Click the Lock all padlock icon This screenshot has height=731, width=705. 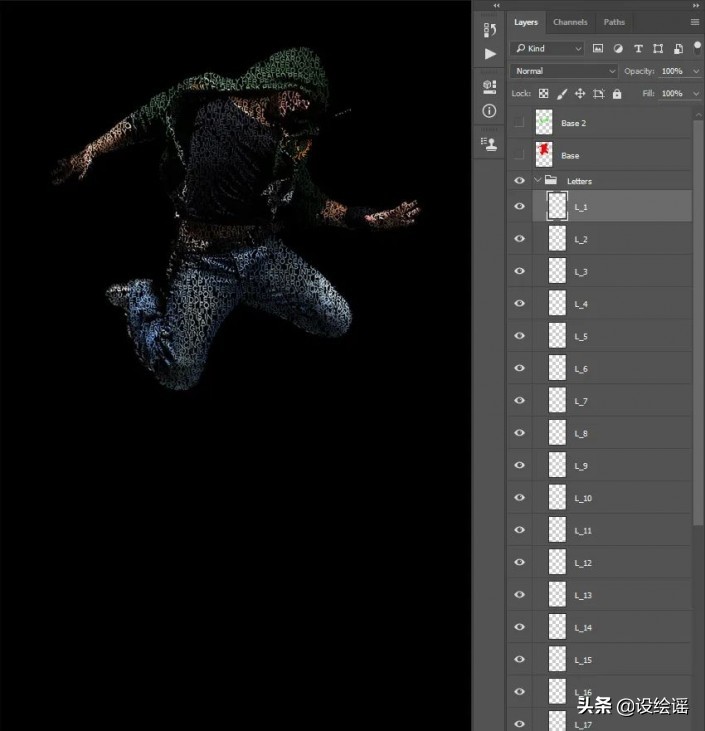[x=617, y=94]
